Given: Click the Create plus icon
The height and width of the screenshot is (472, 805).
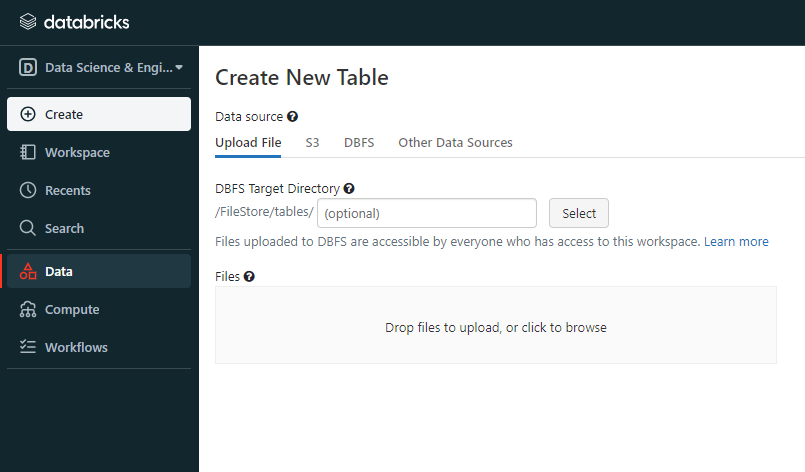Looking at the screenshot, I should pos(28,114).
